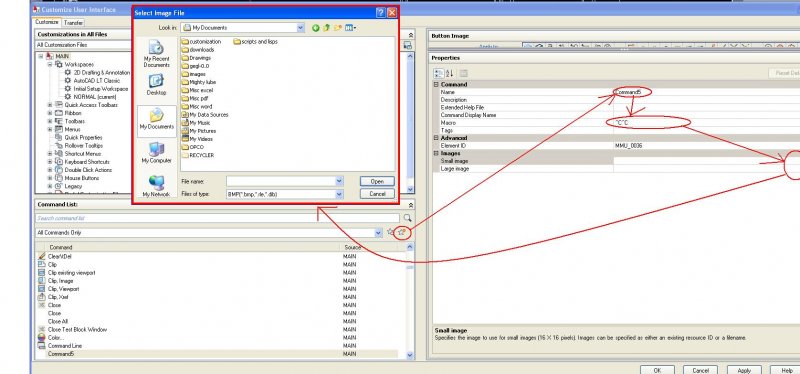This screenshot has height=374, width=800.
Task: Select the ClearVDel command in the list
Action: (x=59, y=257)
